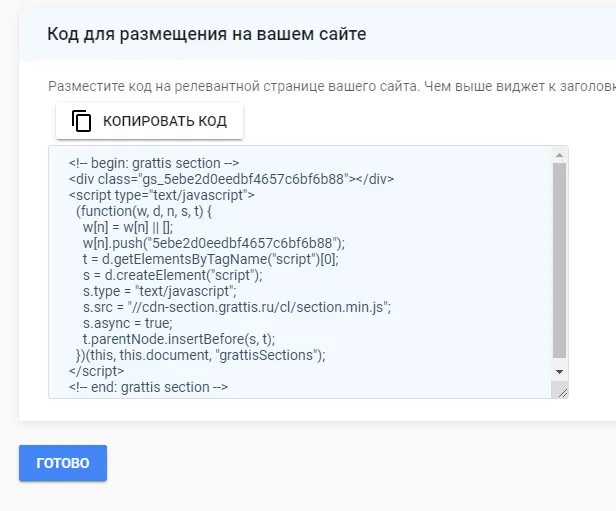The image size is (616, 511).
Task: Click the div class gs_5ebe2d0eedbf4657c6bf6b88 line
Action: tap(231, 179)
